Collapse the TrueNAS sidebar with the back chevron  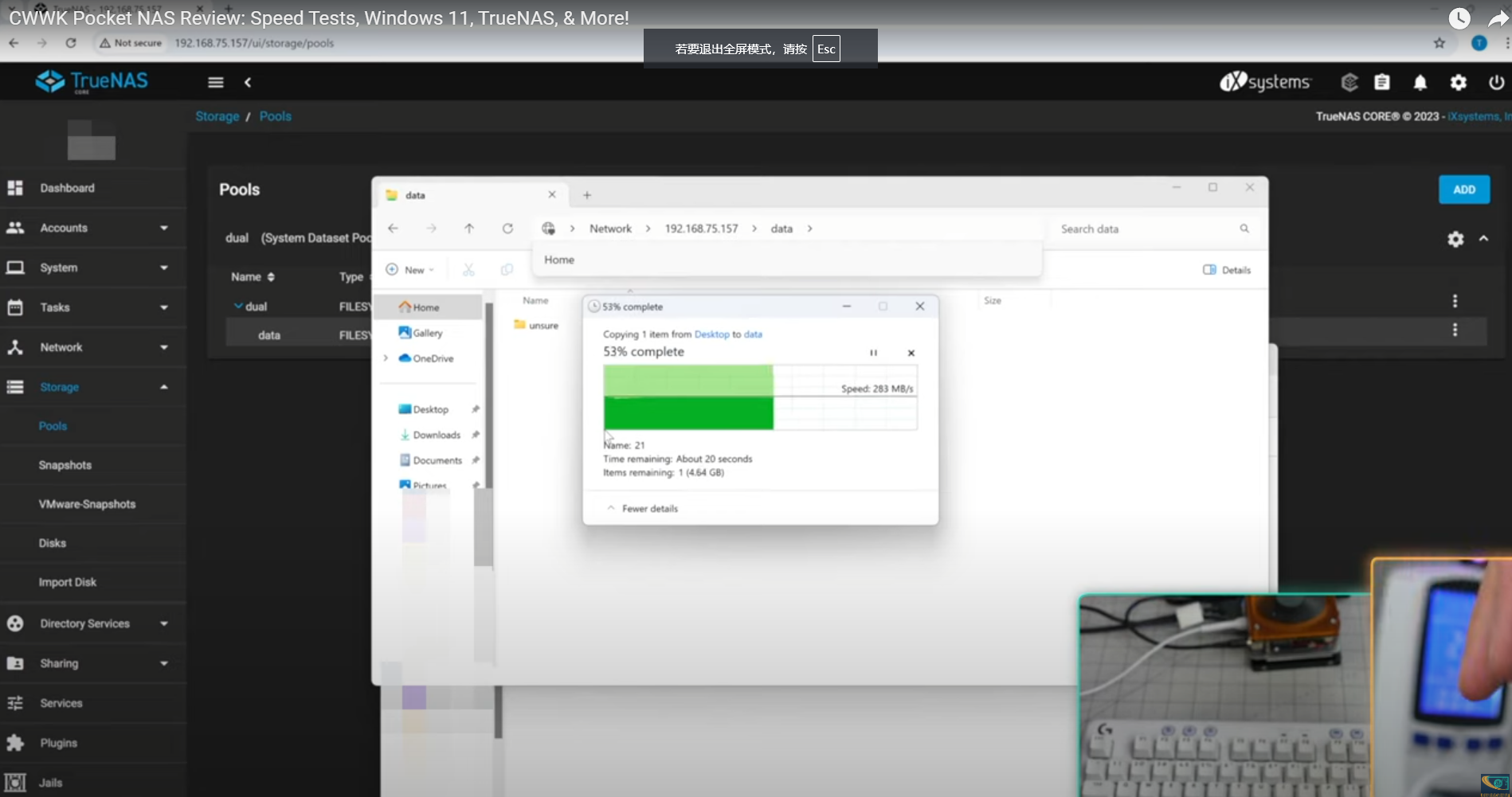click(x=248, y=82)
